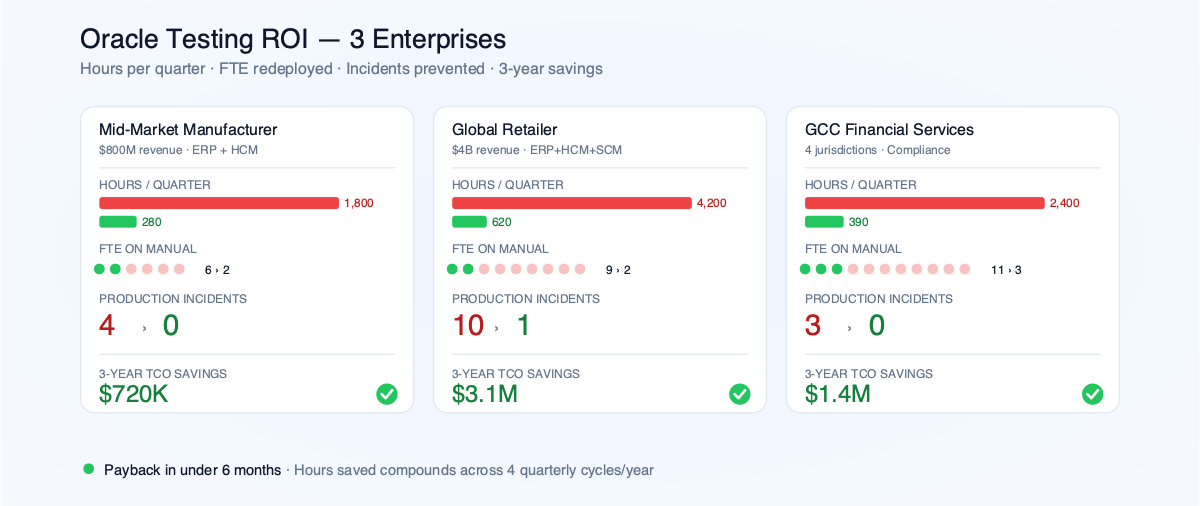
Task: Select the Mid-Market Manufacturer heading
Action: pos(188,129)
